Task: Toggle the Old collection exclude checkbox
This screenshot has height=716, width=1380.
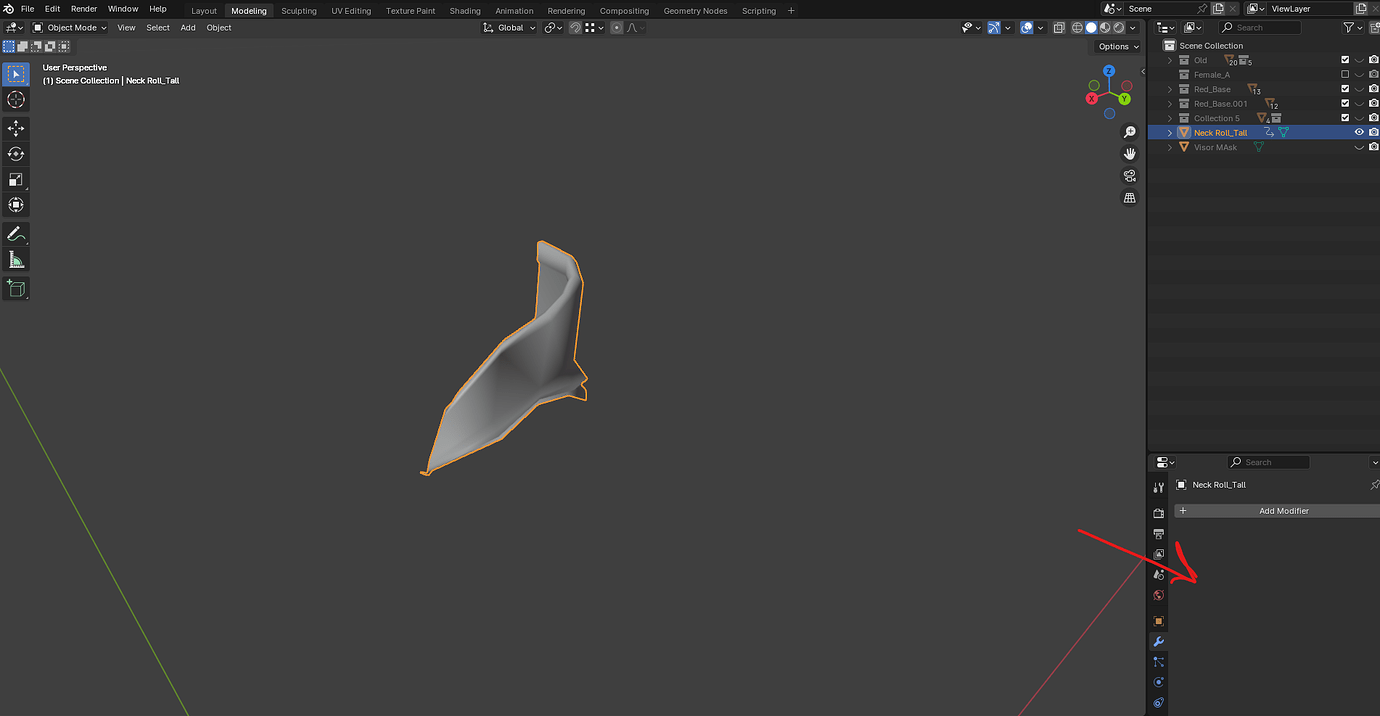Action: click(x=1345, y=60)
